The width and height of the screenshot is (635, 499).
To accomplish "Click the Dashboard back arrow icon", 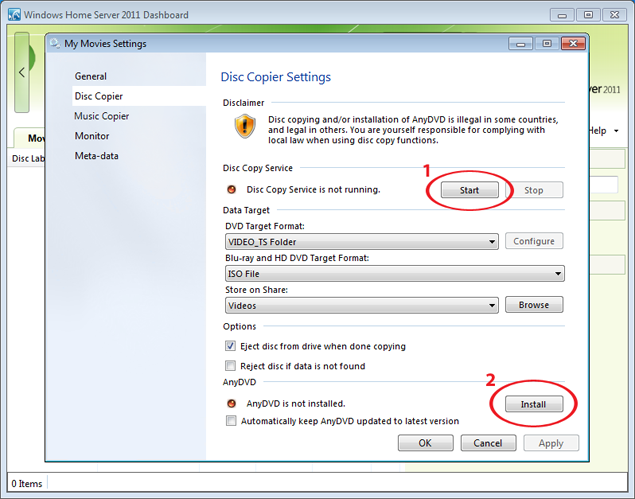I will click(23, 73).
